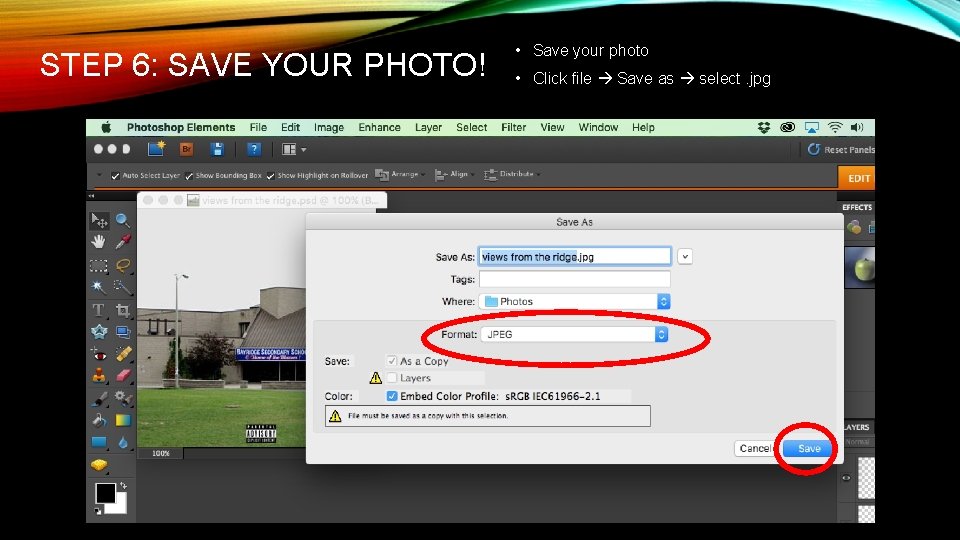
Task: Open the Distribute dropdown
Action: tap(512, 174)
